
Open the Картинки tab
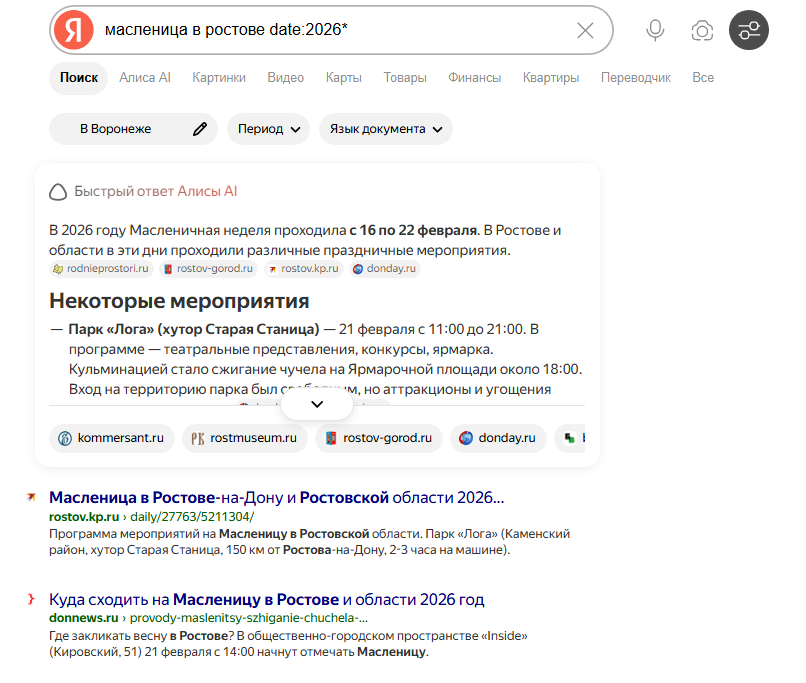(x=219, y=78)
